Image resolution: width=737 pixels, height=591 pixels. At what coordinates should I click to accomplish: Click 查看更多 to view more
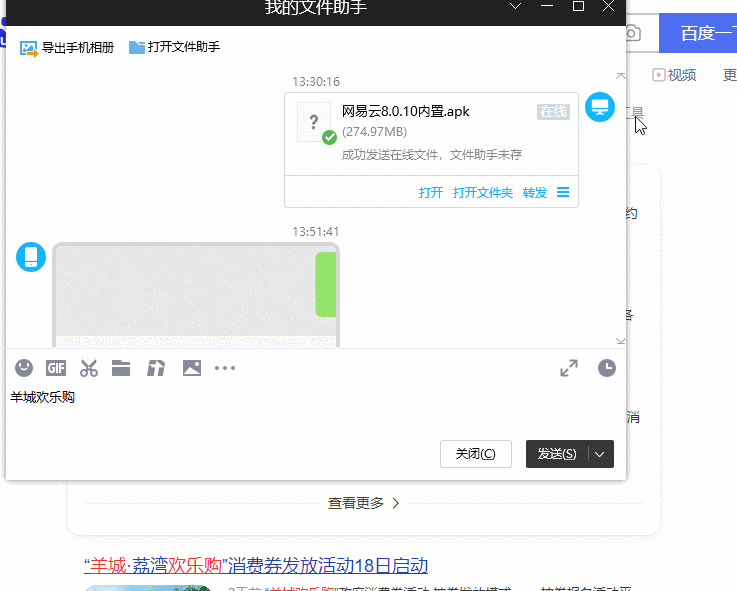[x=363, y=503]
